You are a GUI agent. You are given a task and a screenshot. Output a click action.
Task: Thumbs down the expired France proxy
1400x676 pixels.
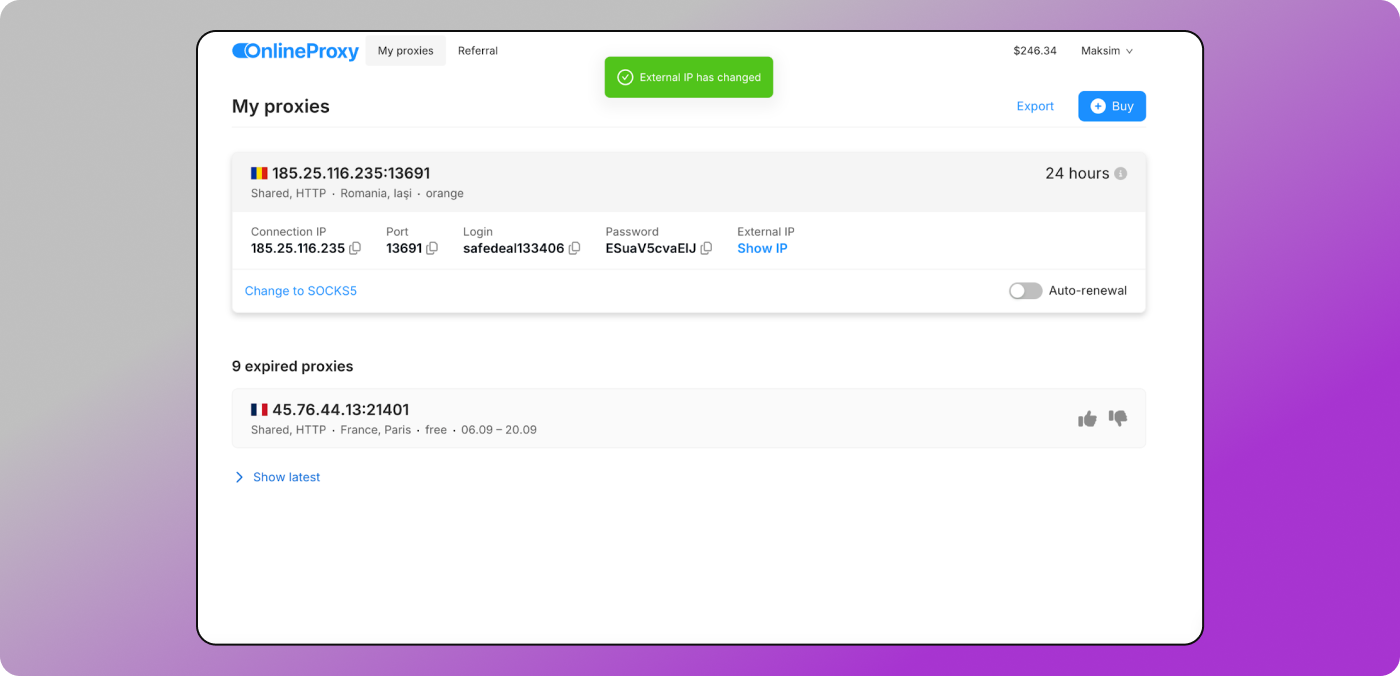tap(1118, 418)
